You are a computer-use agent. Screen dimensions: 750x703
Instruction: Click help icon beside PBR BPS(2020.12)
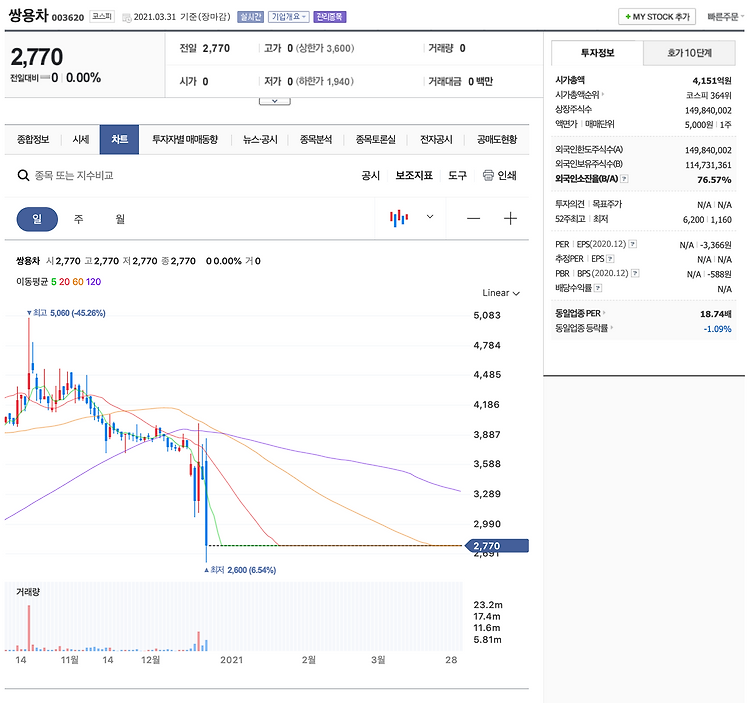tap(635, 274)
